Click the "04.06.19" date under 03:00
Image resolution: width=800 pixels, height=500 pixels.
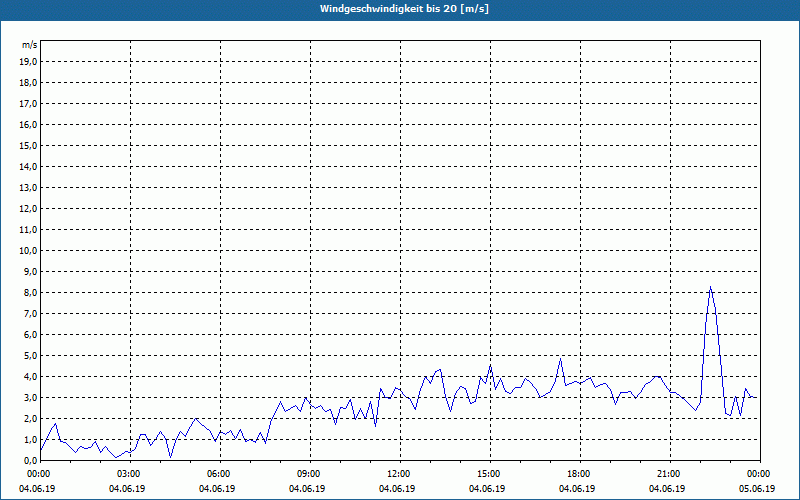(x=127, y=489)
